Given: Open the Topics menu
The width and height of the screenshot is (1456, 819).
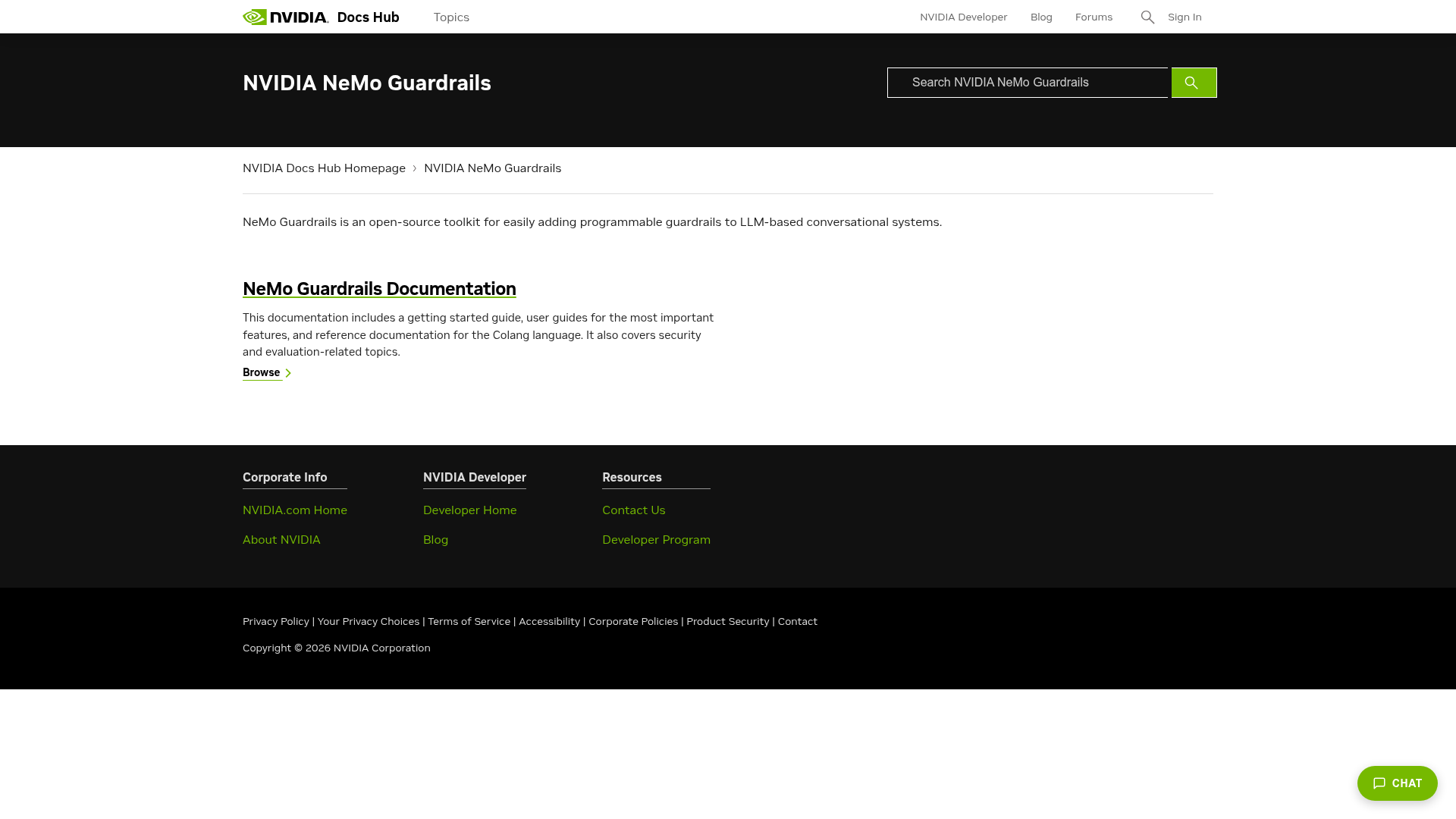Looking at the screenshot, I should coord(451,17).
